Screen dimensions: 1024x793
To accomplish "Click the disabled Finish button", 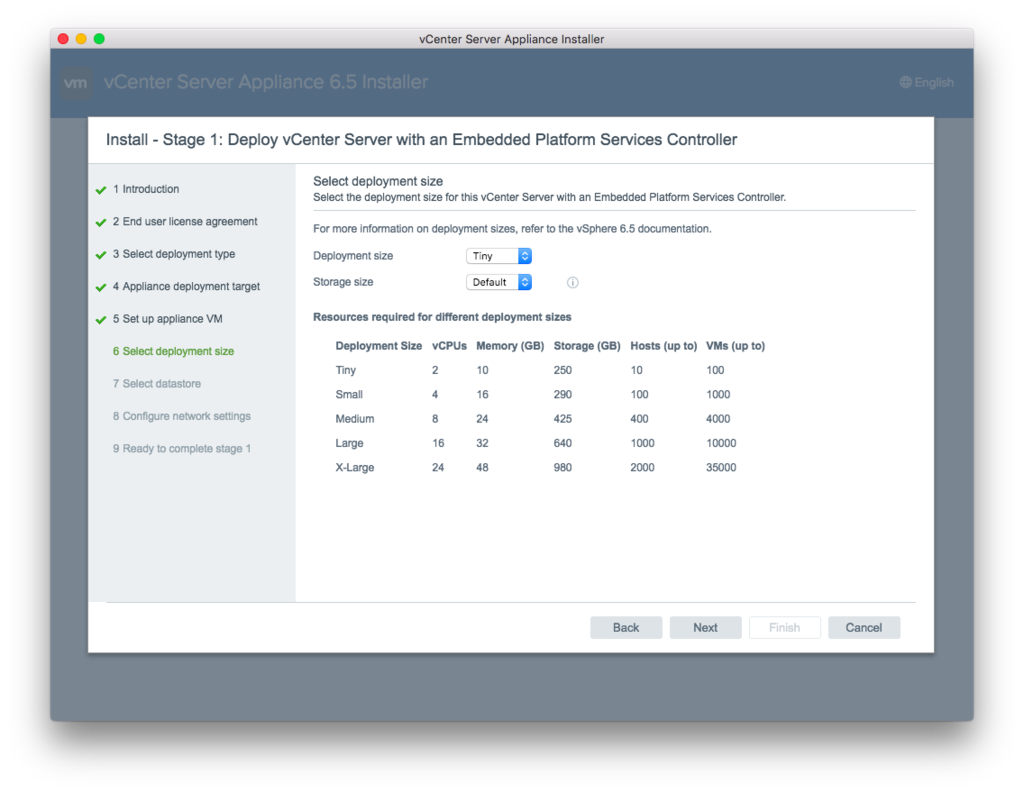I will tap(784, 627).
